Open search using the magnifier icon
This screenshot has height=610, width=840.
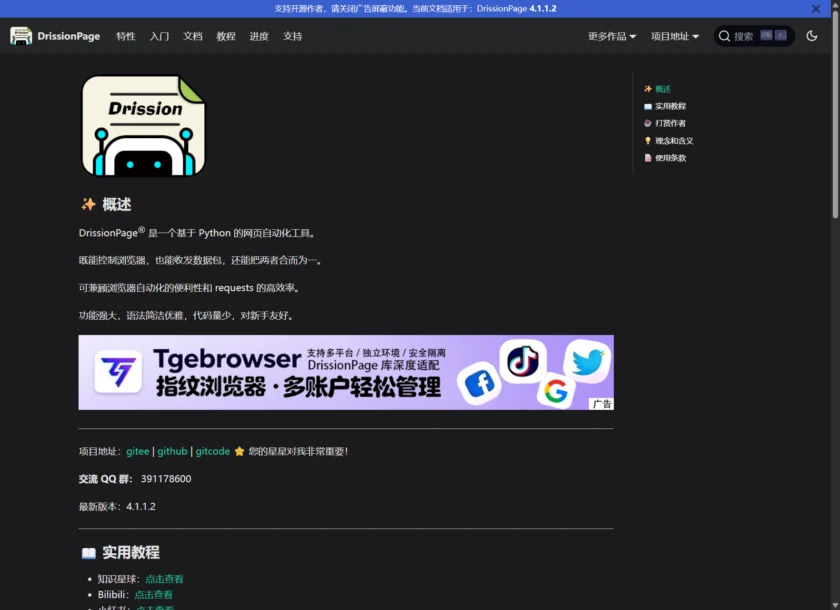pyautogui.click(x=724, y=35)
